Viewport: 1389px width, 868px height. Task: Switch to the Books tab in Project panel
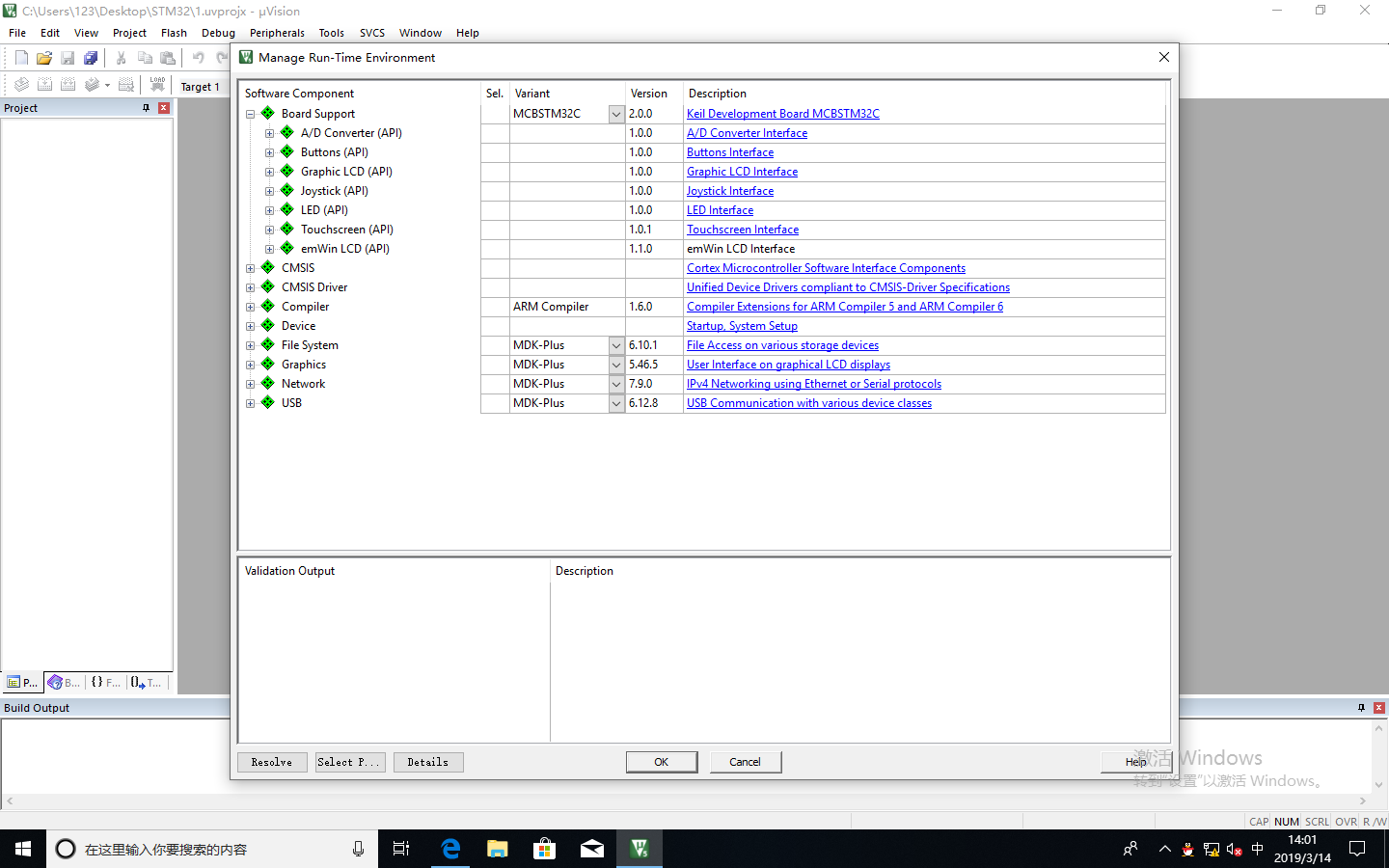tap(65, 682)
